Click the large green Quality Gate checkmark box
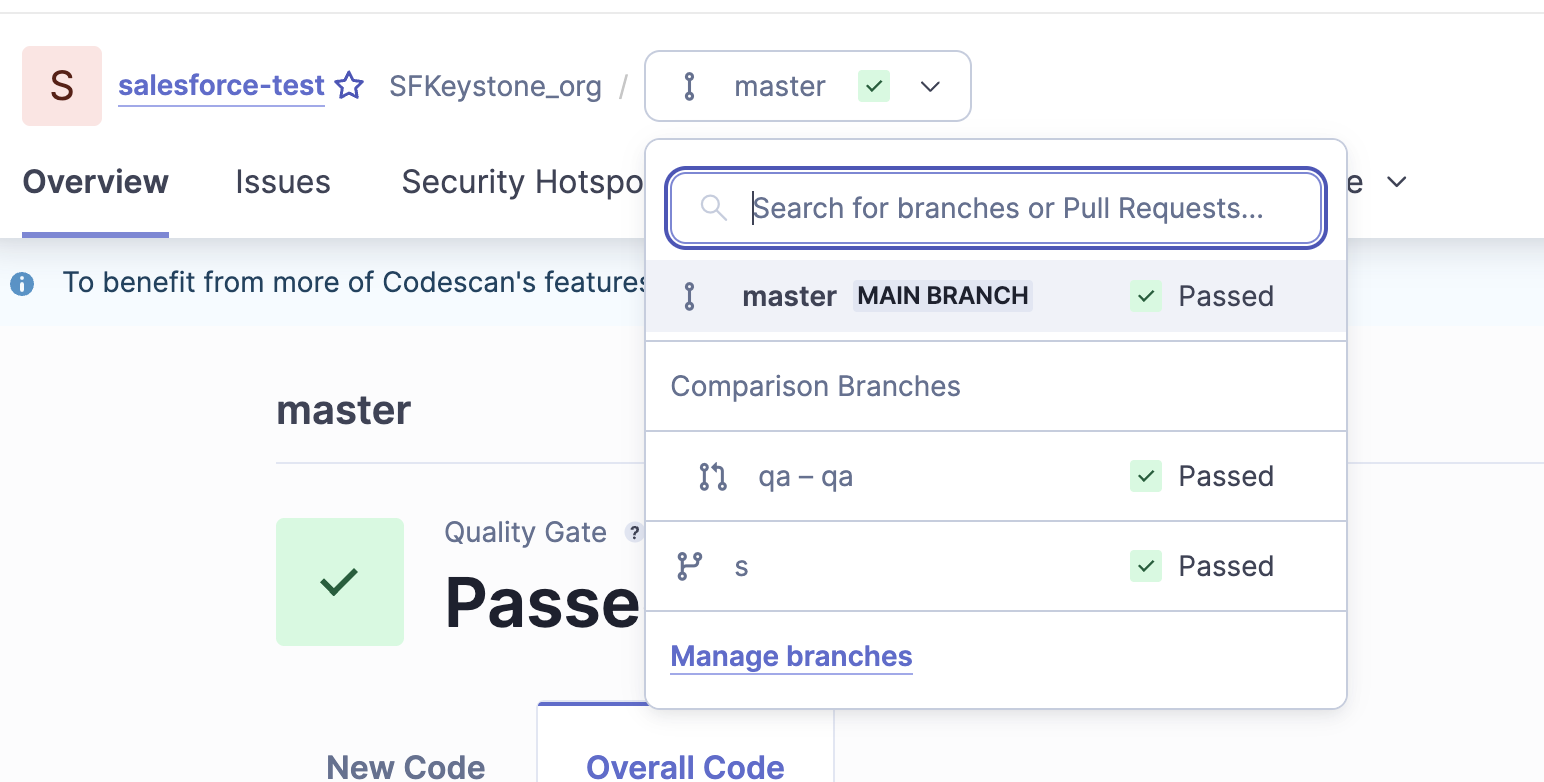1544x782 pixels. pos(339,581)
